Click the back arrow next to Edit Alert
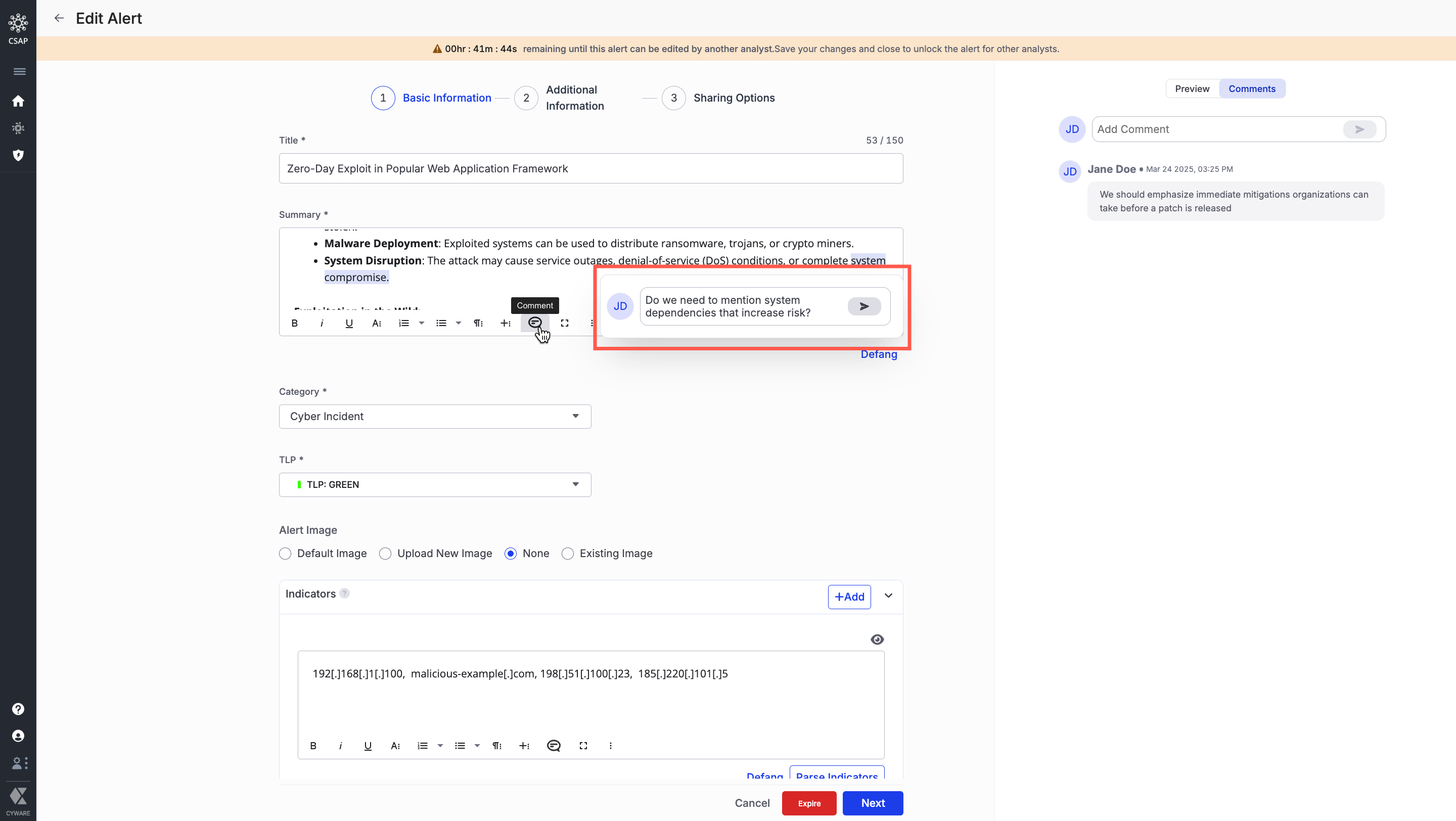This screenshot has width=1456, height=821. click(x=59, y=18)
